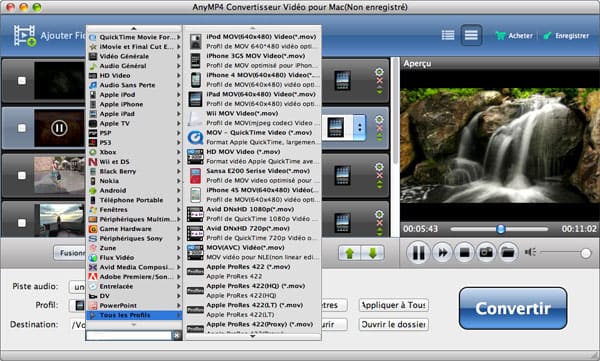Image resolution: width=600 pixels, height=361 pixels.
Task: Click the volume slider knob
Action: [x=585, y=253]
